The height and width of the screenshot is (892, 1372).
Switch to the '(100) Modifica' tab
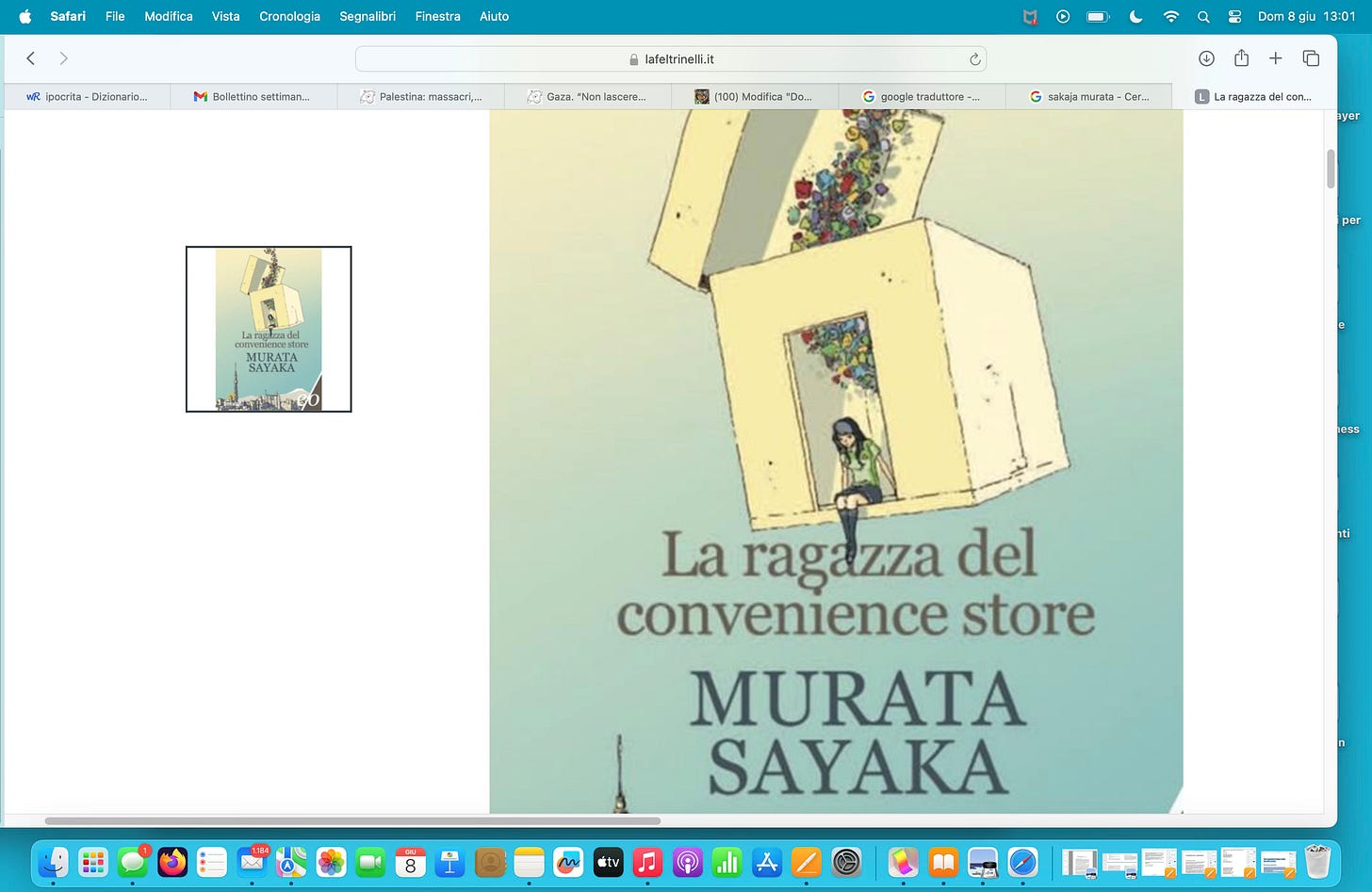[x=754, y=96]
